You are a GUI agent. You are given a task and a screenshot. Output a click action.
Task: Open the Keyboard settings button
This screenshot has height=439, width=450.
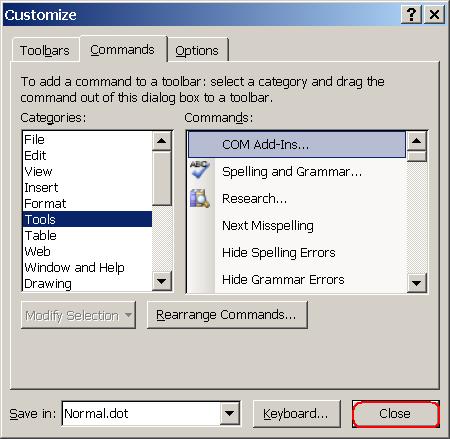[297, 414]
